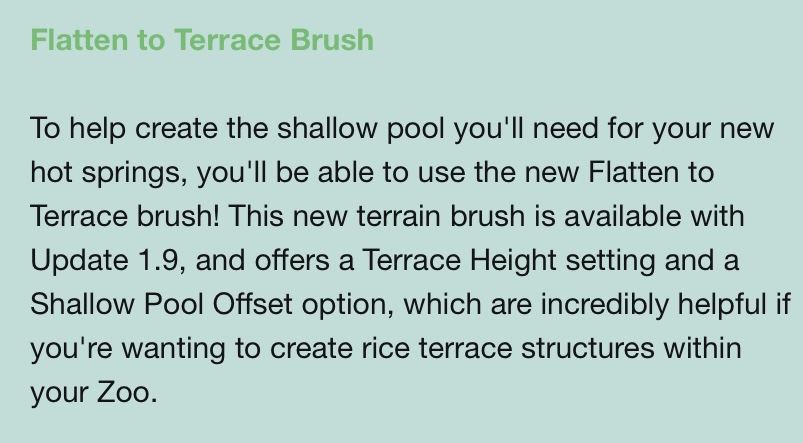803x443 pixels.
Task: Click the word 'Brush' in the heading
Action: point(332,39)
